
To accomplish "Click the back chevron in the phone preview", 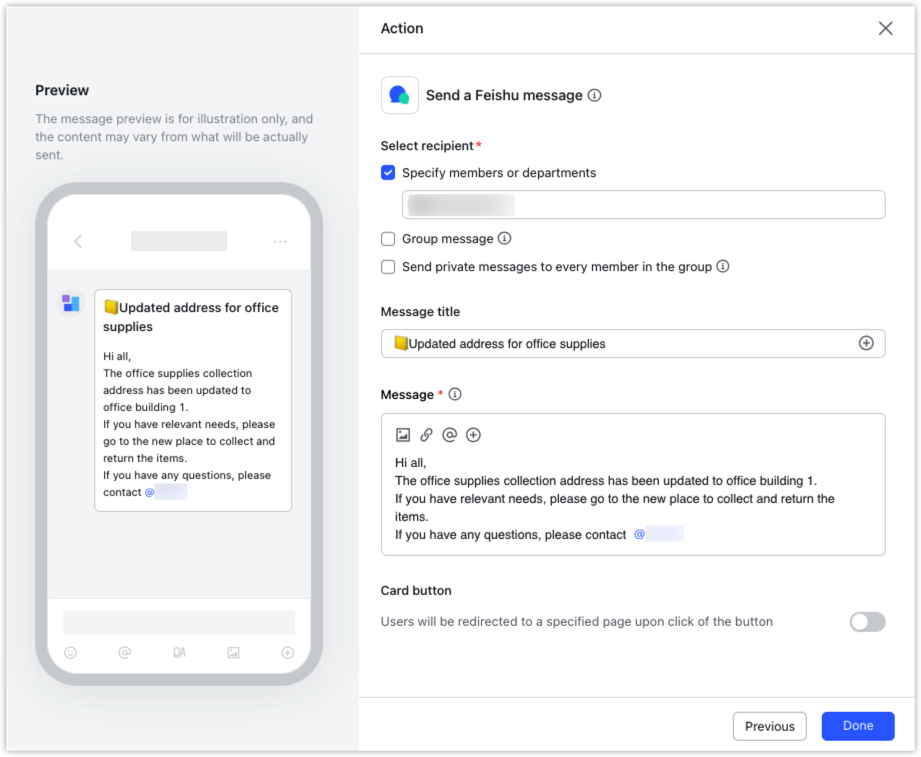I will 78,241.
